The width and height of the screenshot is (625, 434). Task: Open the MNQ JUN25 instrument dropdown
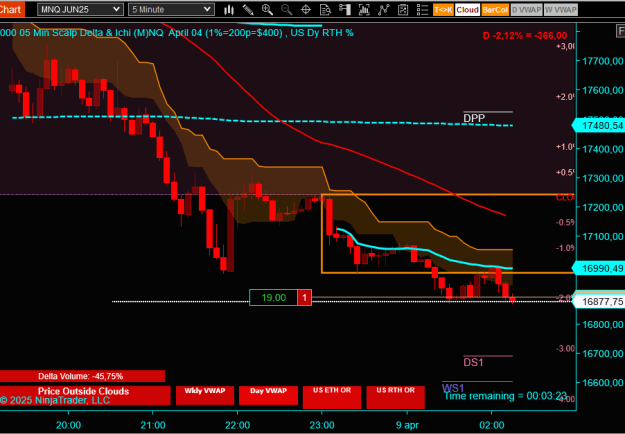pos(80,9)
